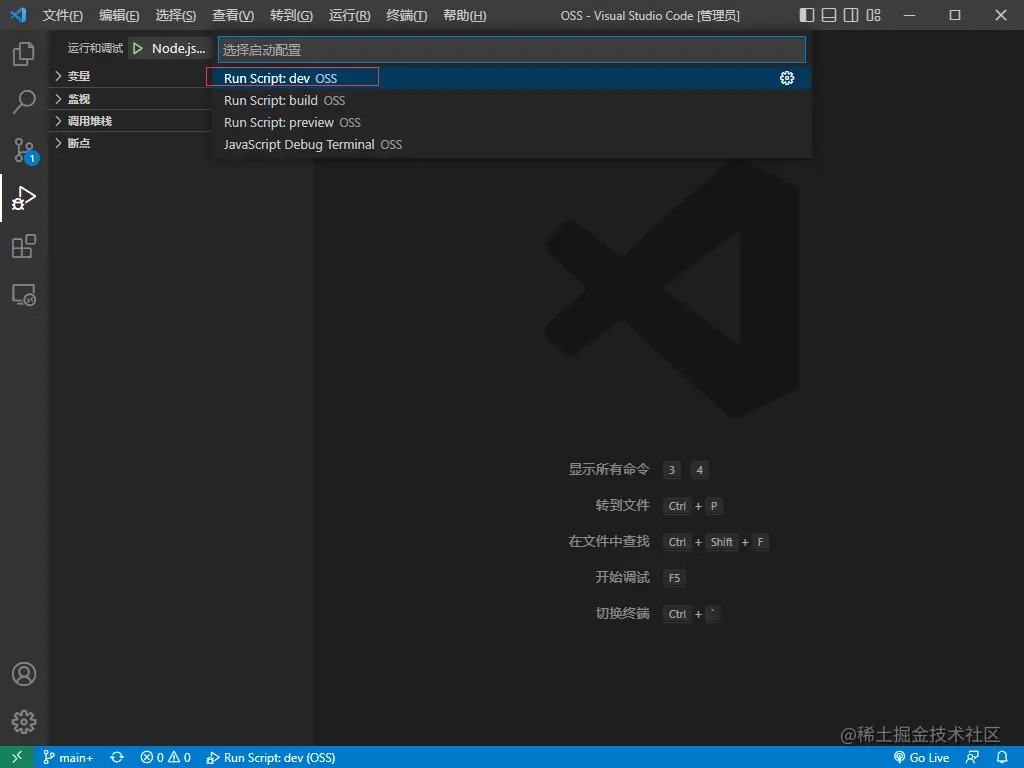Click errors and warnings count in status bar
This screenshot has height=768, width=1024.
[166, 758]
